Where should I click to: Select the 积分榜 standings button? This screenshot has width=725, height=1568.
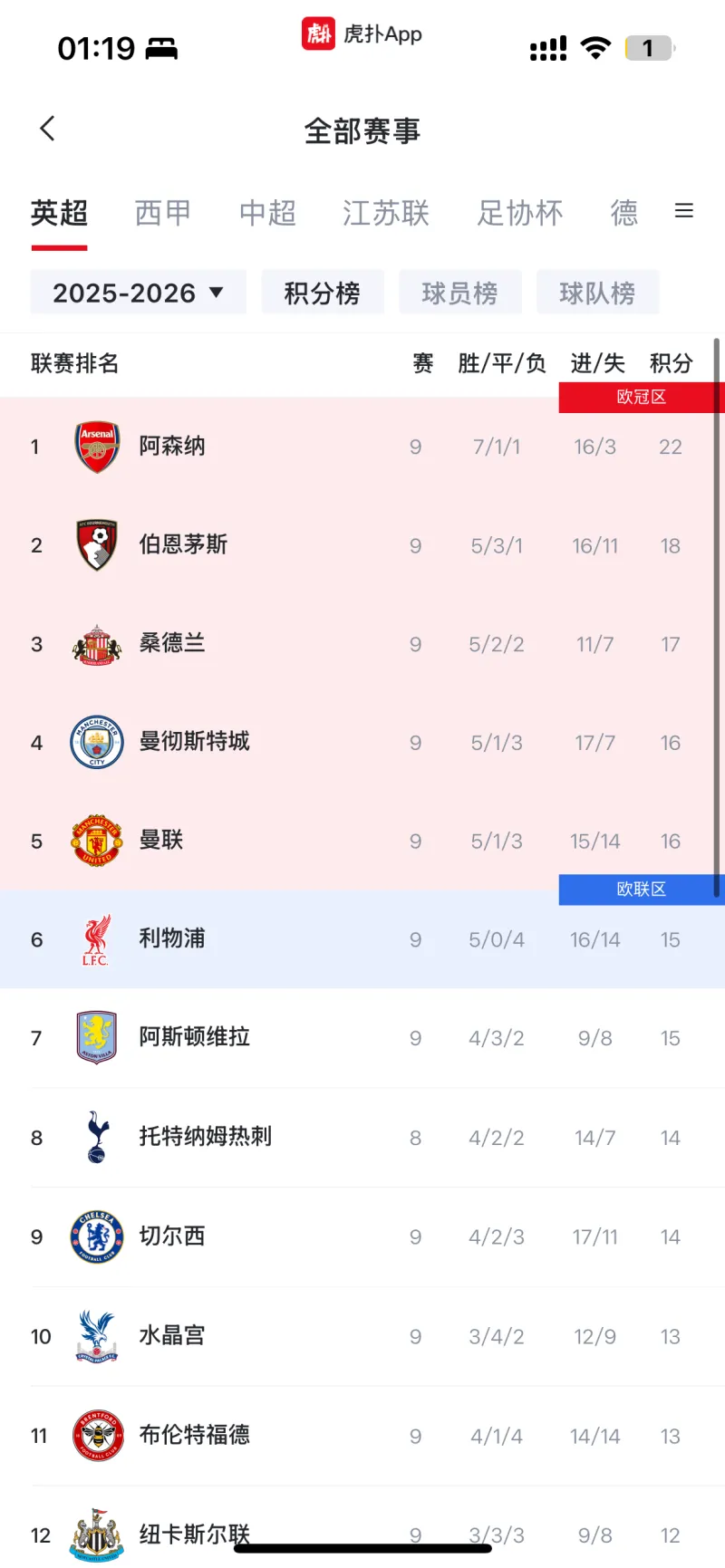pyautogui.click(x=323, y=293)
